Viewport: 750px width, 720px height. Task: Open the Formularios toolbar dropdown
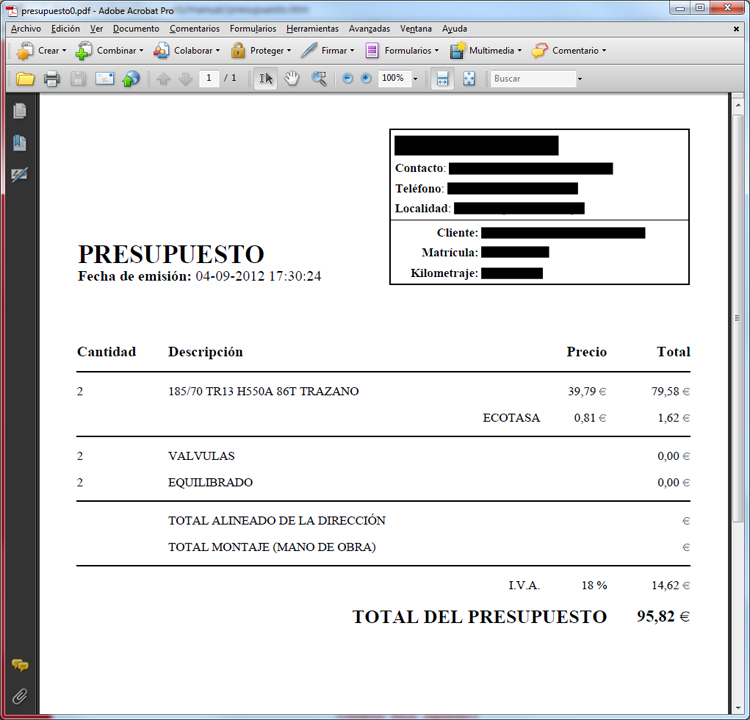[x=402, y=51]
